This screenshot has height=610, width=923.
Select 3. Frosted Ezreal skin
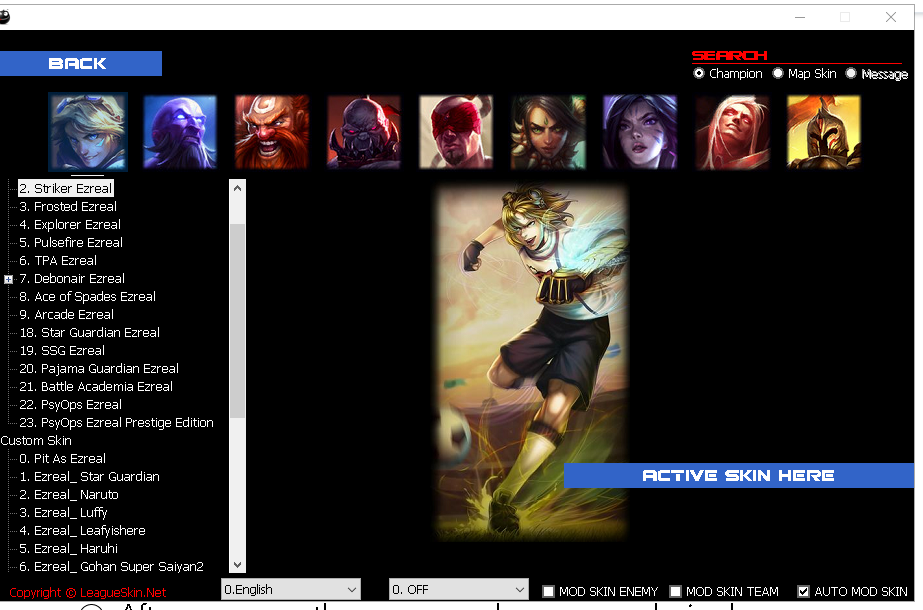pyautogui.click(x=68, y=207)
